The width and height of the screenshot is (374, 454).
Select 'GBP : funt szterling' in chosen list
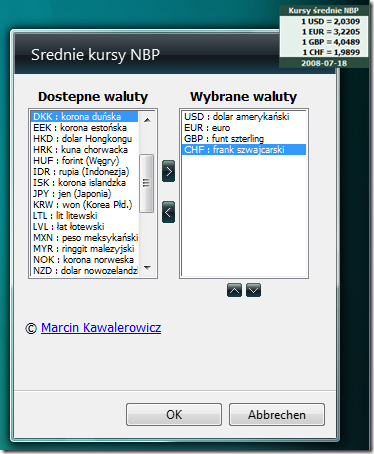244,138
